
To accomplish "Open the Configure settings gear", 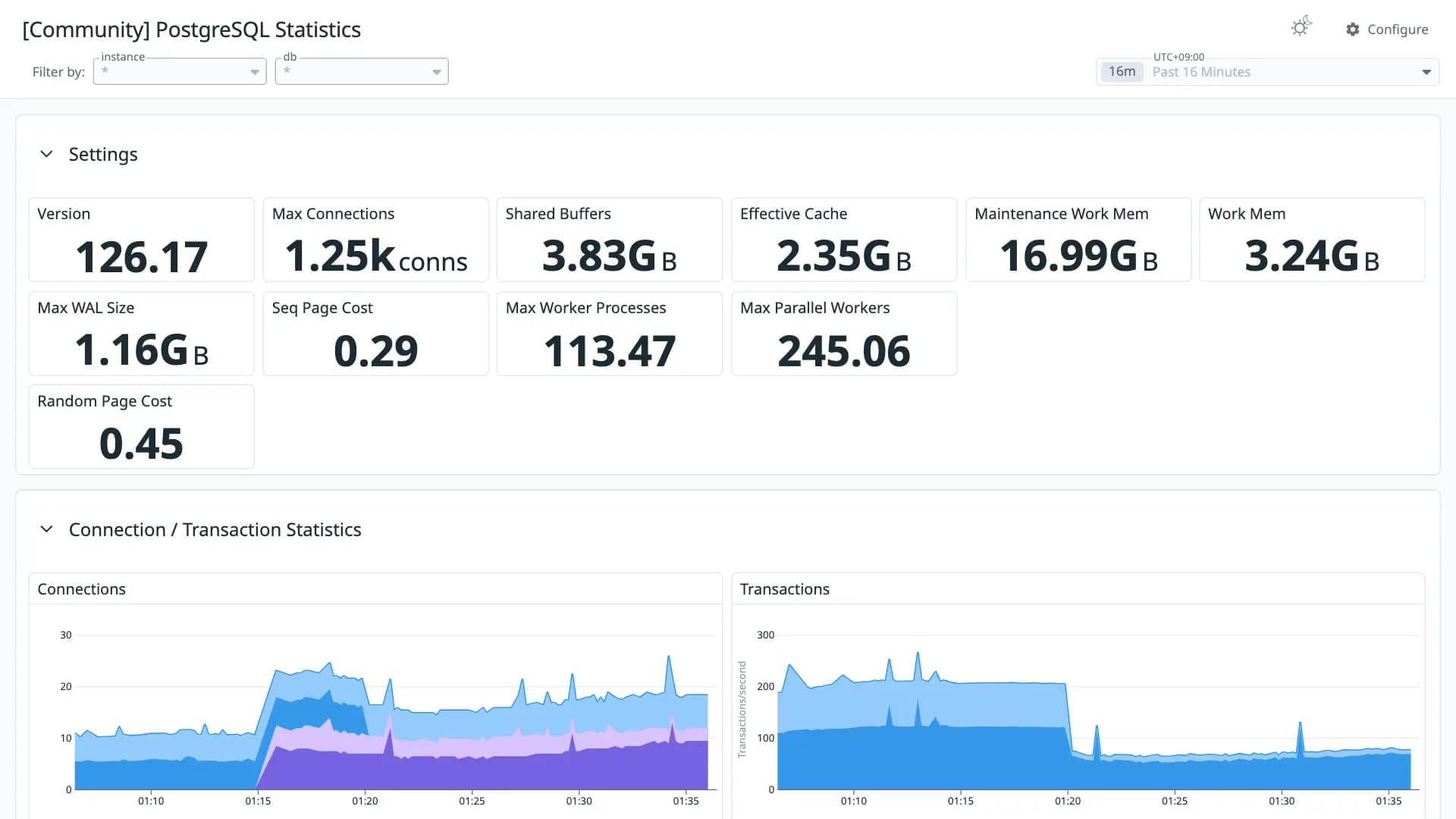I will 1352,30.
